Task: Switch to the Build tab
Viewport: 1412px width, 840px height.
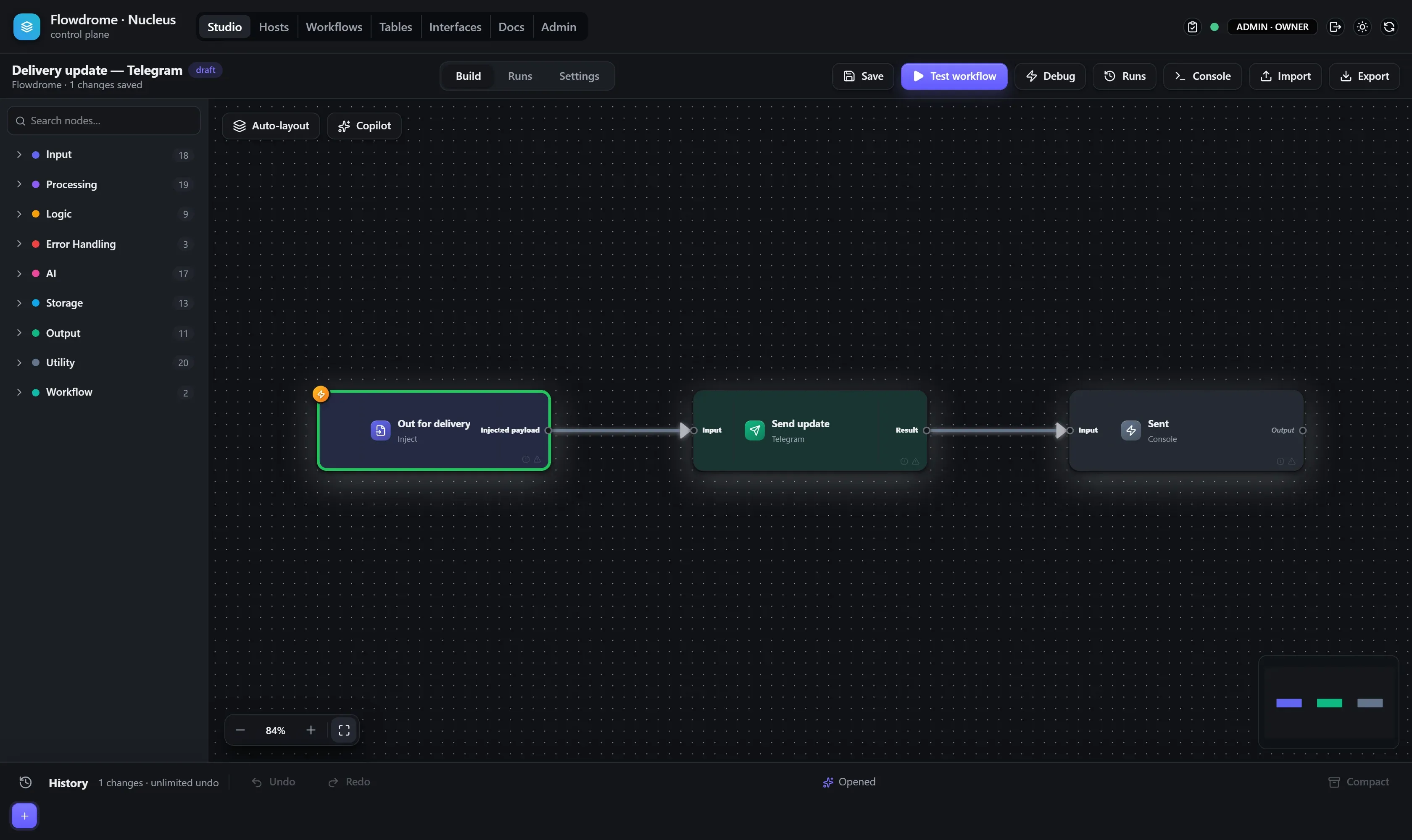Action: pos(468,76)
